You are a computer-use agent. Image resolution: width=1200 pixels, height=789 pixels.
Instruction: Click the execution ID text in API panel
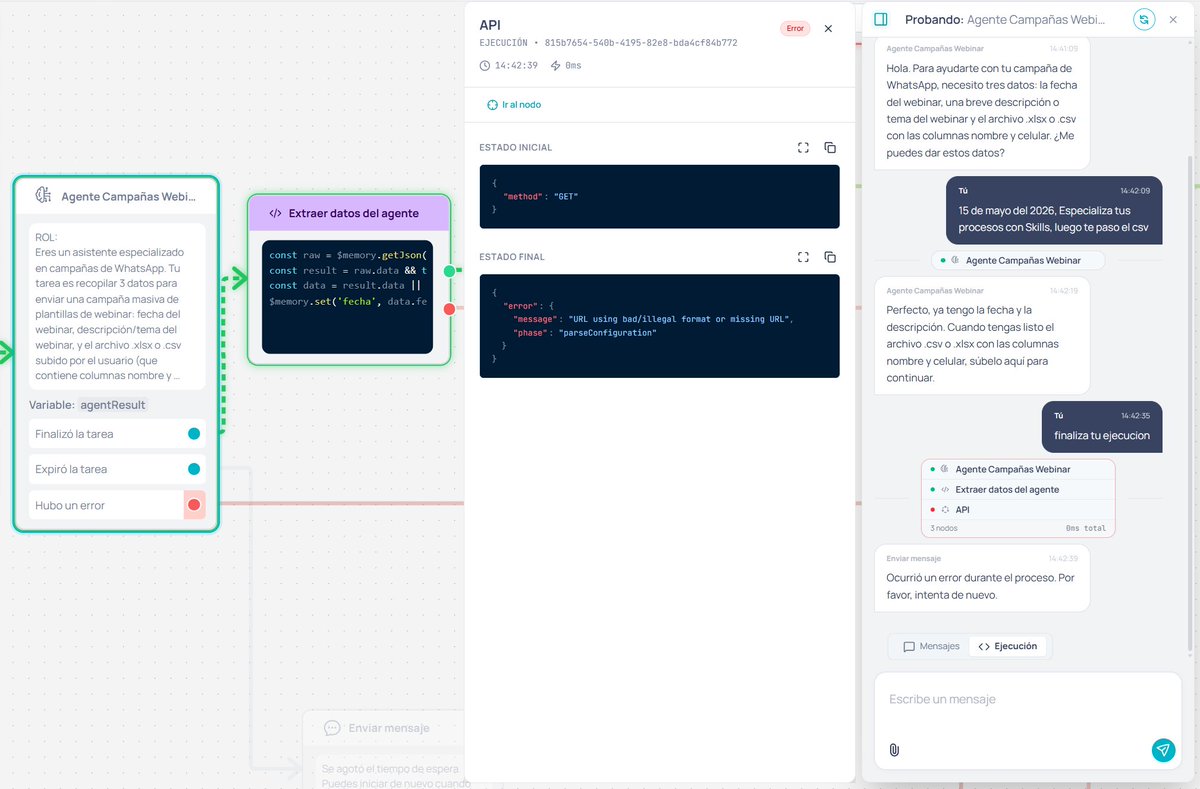[641, 44]
